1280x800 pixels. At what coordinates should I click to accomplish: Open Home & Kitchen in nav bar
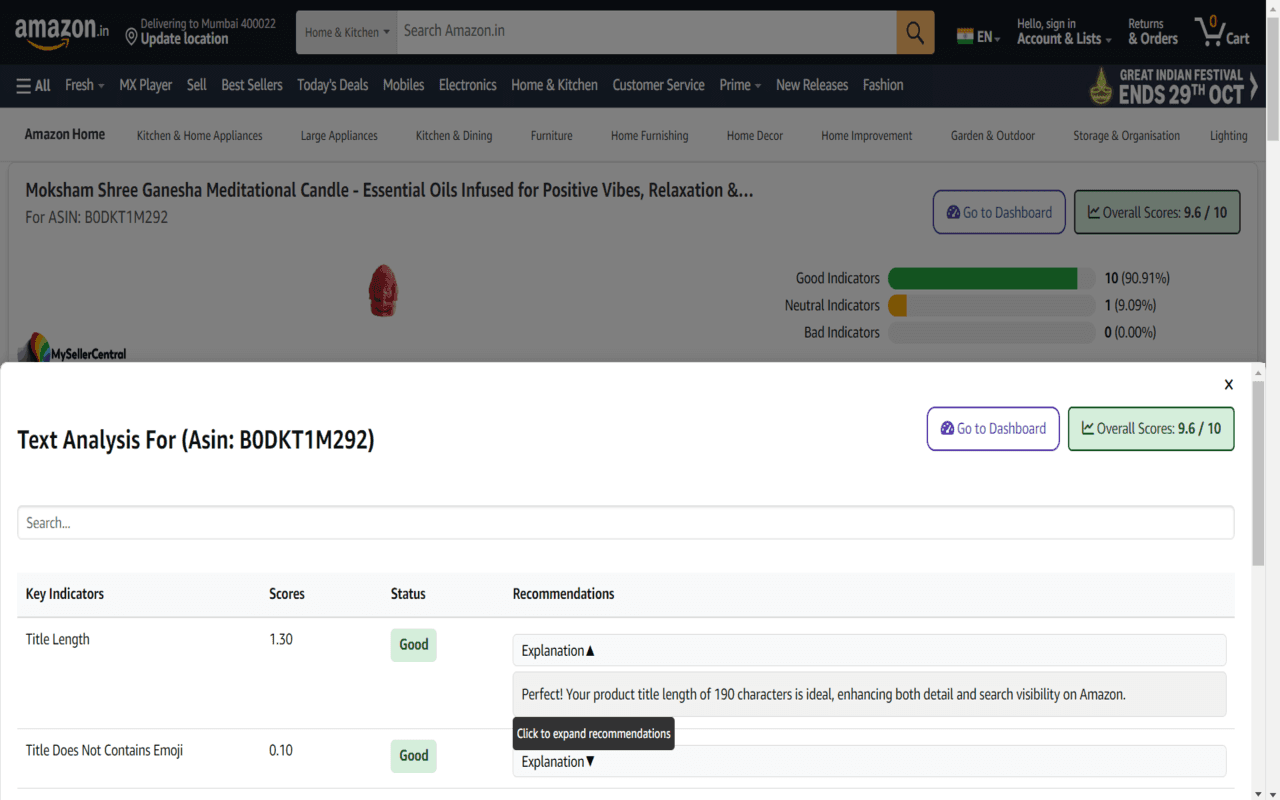pos(554,85)
